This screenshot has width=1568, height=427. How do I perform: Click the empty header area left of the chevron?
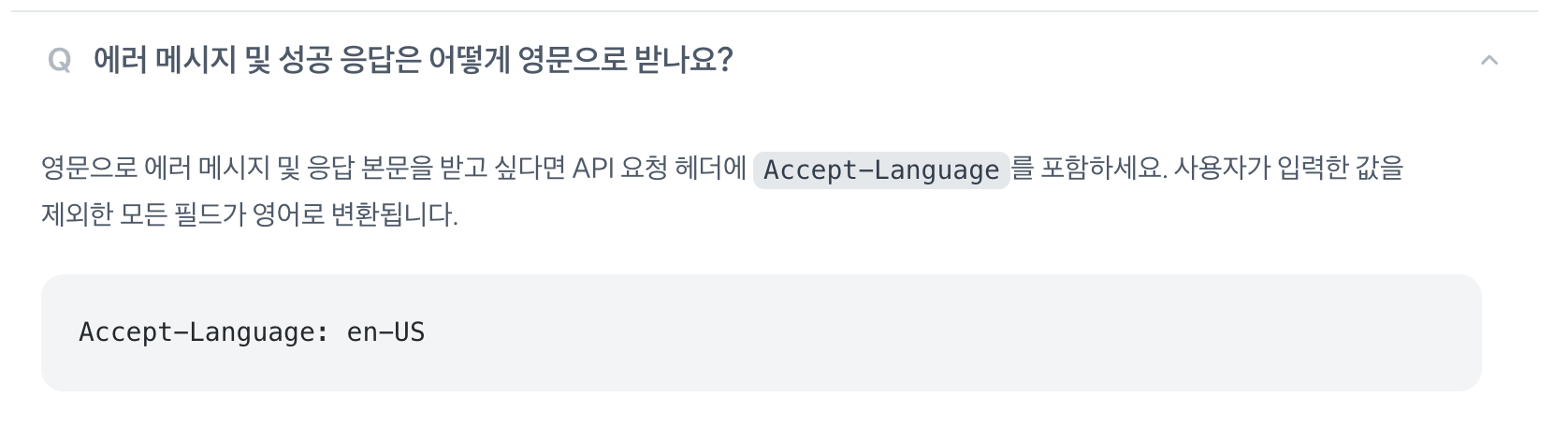[x=1123, y=61]
